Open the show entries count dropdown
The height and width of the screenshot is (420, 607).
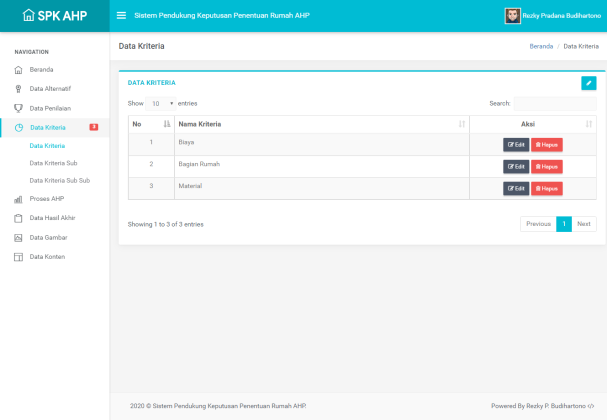tap(162, 103)
